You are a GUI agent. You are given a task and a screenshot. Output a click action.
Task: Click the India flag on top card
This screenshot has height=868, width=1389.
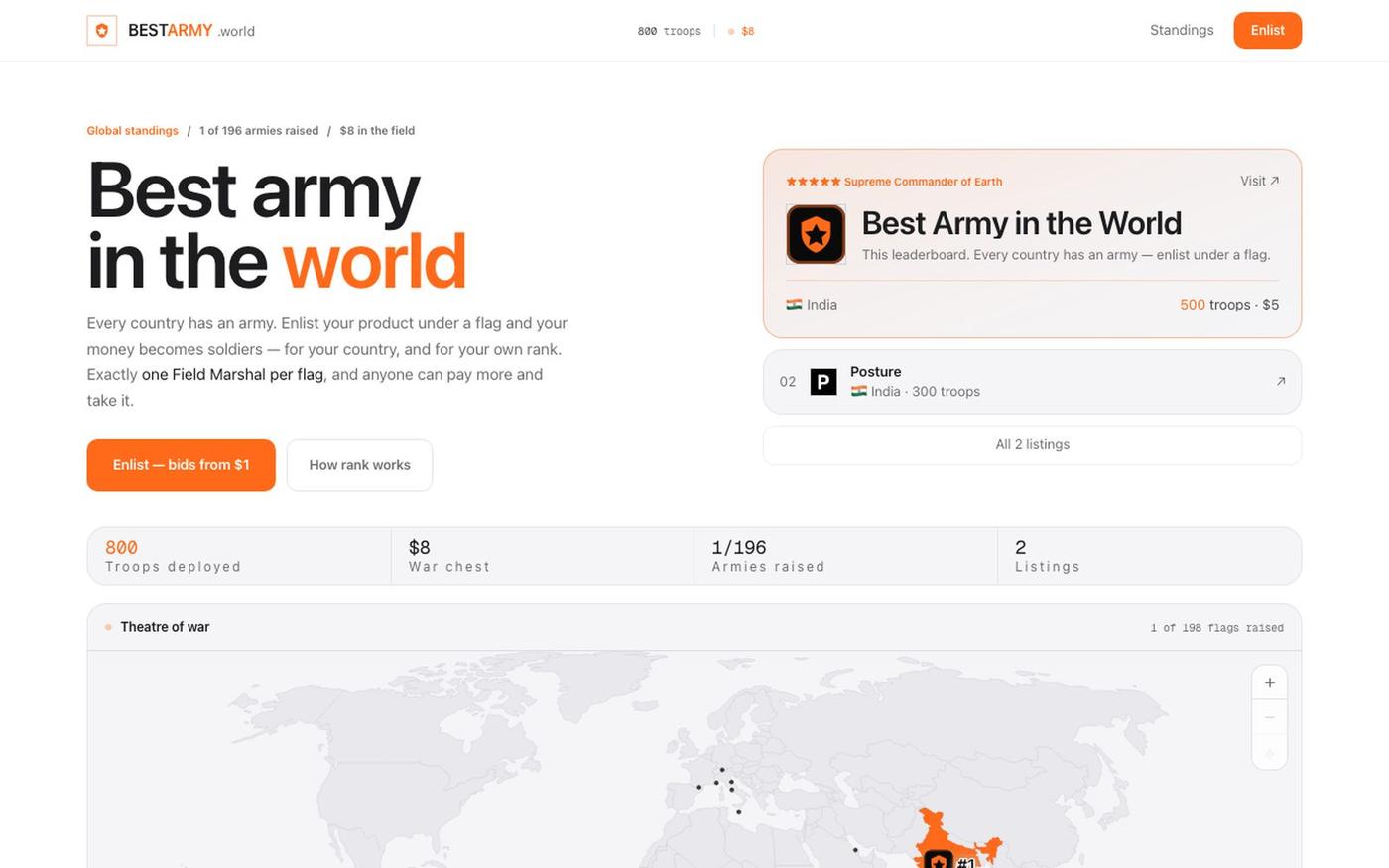click(794, 305)
